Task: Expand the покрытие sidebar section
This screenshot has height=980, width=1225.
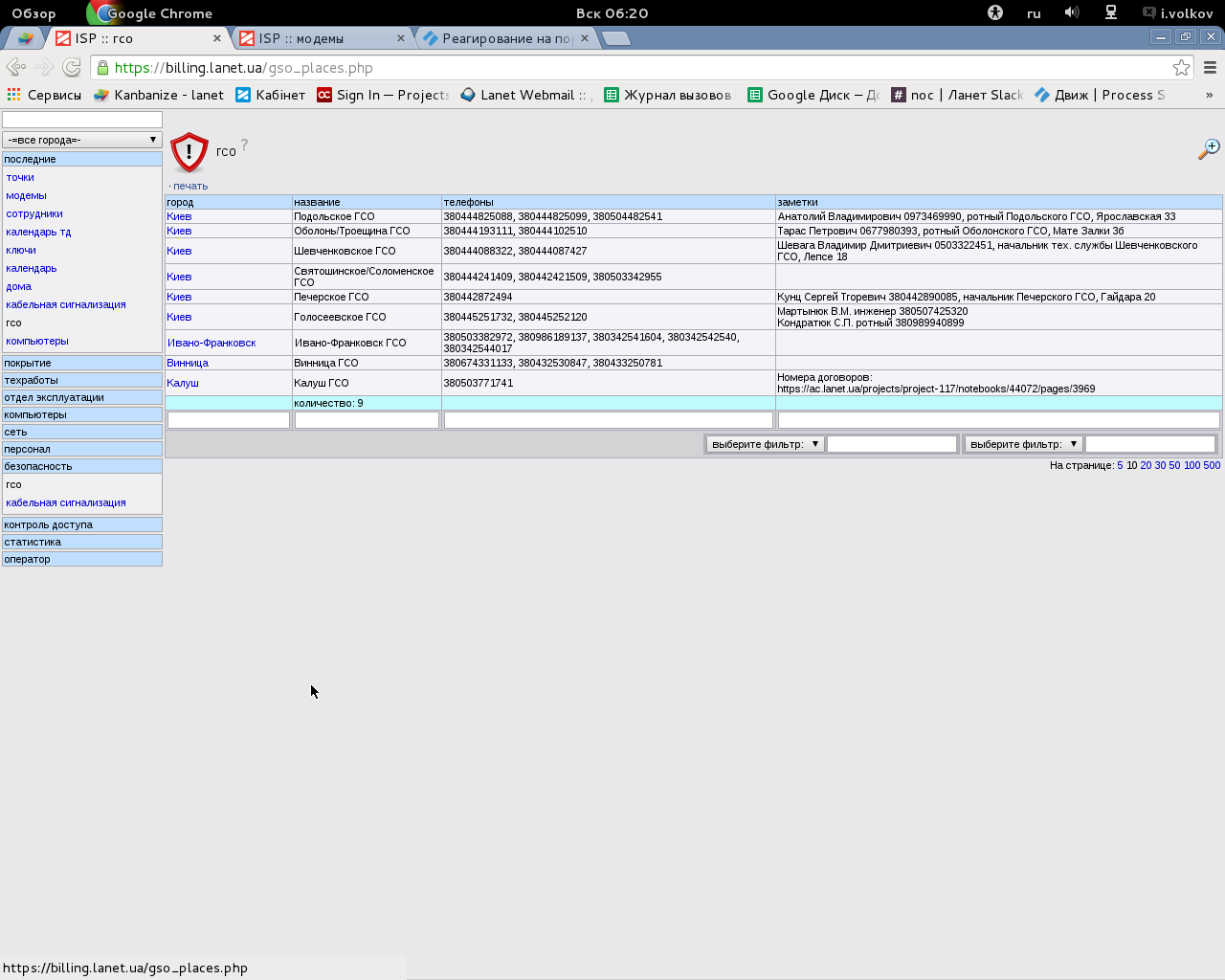Action: pos(82,363)
